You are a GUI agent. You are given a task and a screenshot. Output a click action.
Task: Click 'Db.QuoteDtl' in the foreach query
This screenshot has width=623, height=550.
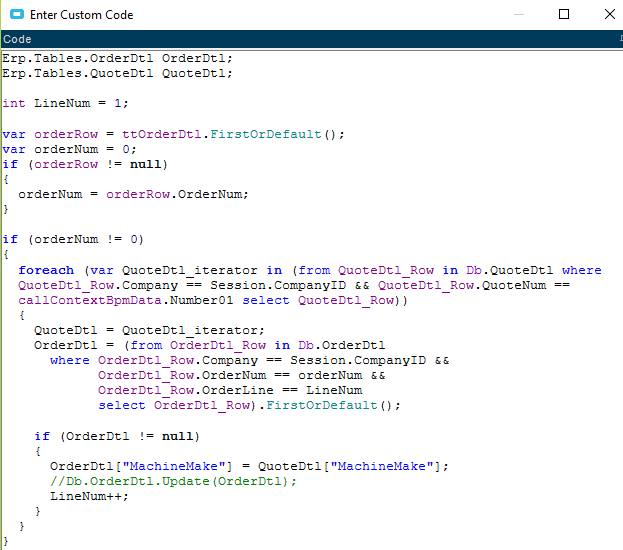click(x=509, y=270)
